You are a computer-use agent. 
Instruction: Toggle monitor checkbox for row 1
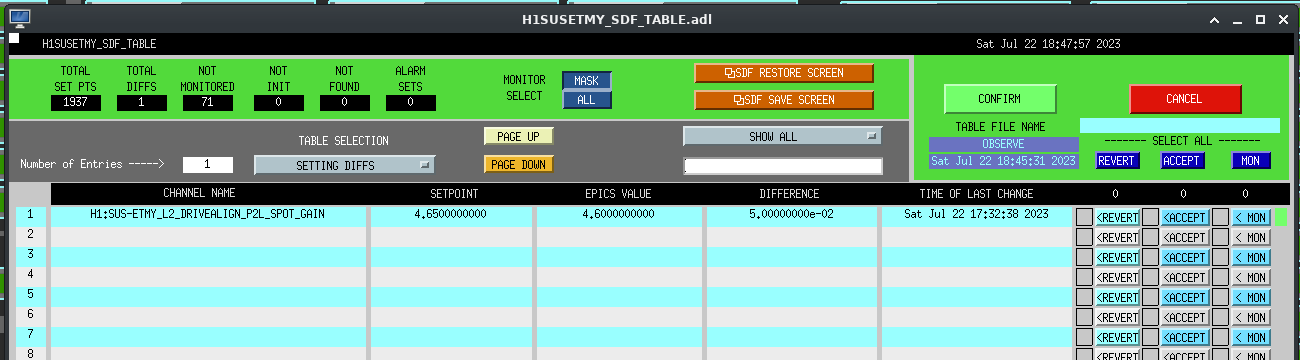[x=1220, y=217]
